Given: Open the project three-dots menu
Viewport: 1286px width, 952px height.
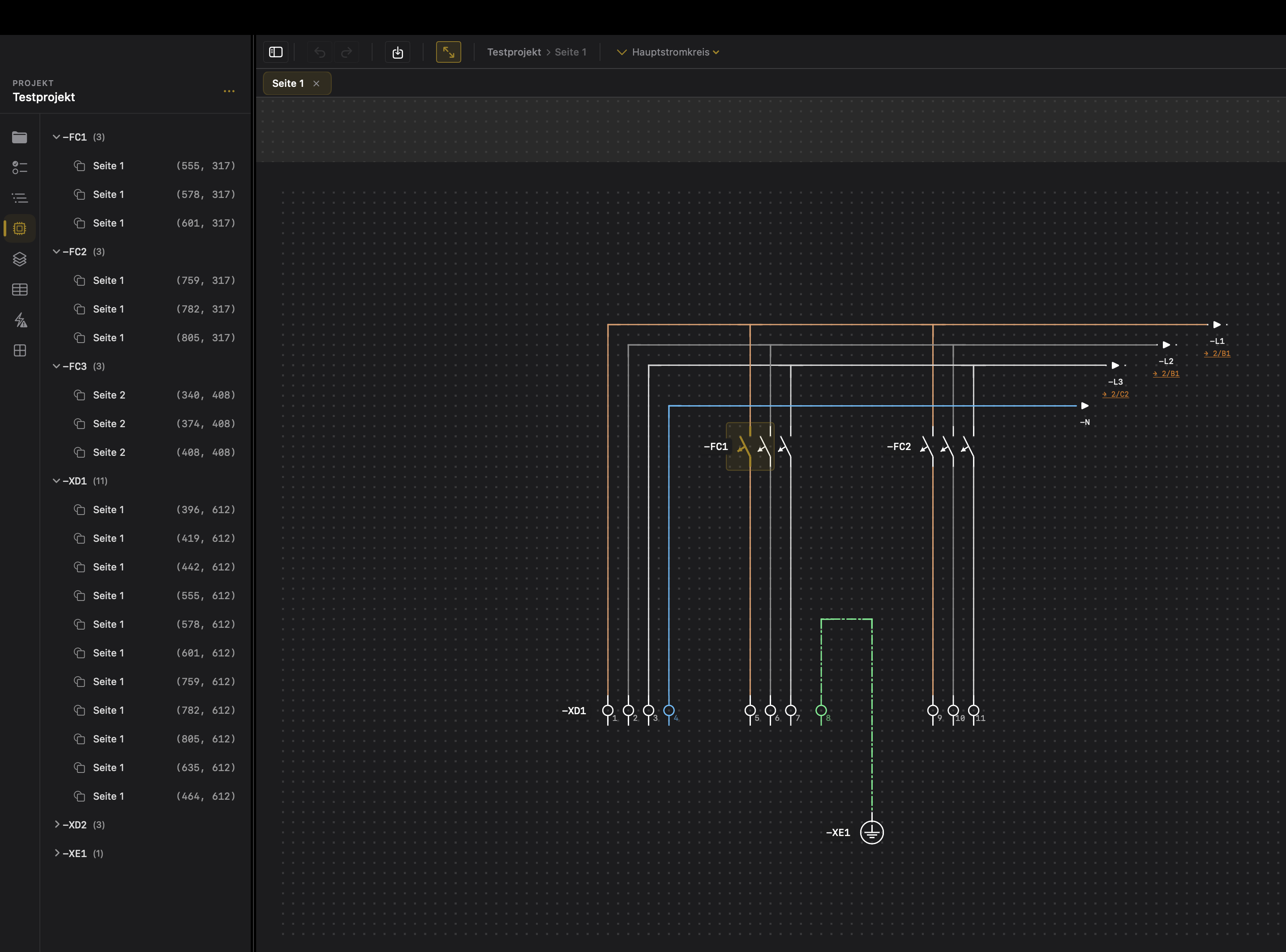Looking at the screenshot, I should point(229,91).
